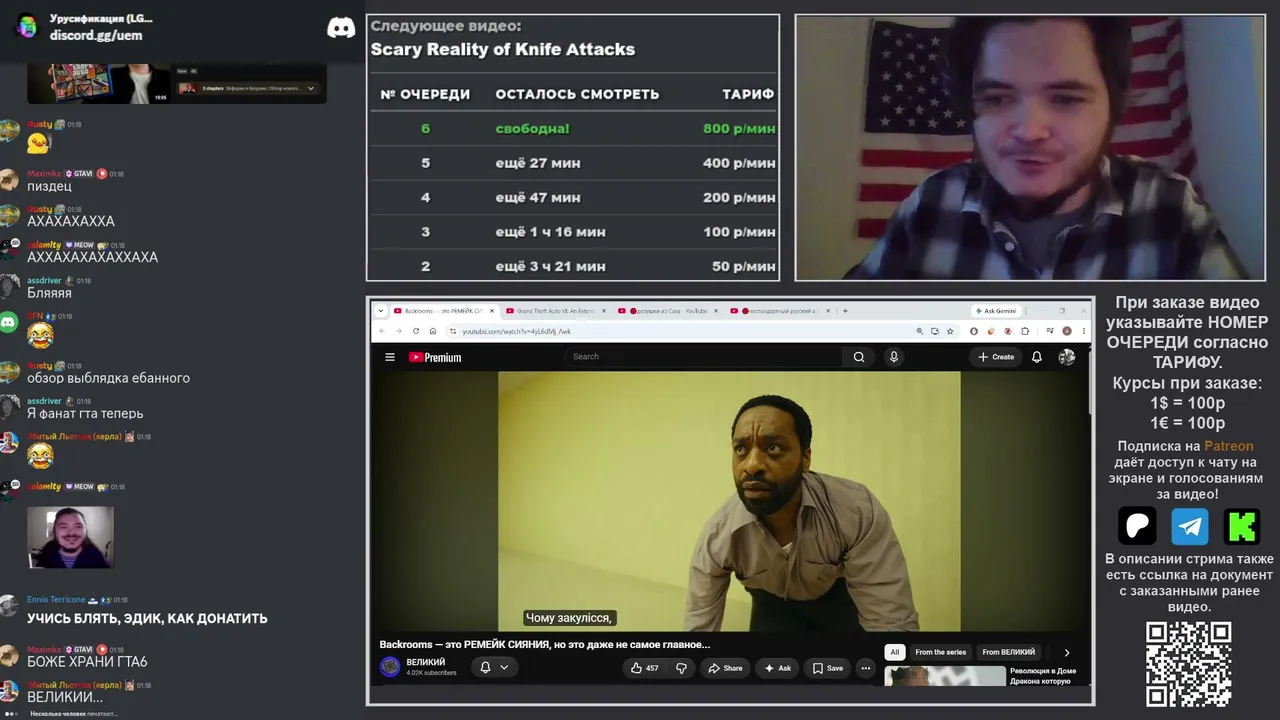This screenshot has width=1280, height=720.
Task: Open the GTA video embed thumbnail in chat
Action: 98,84
